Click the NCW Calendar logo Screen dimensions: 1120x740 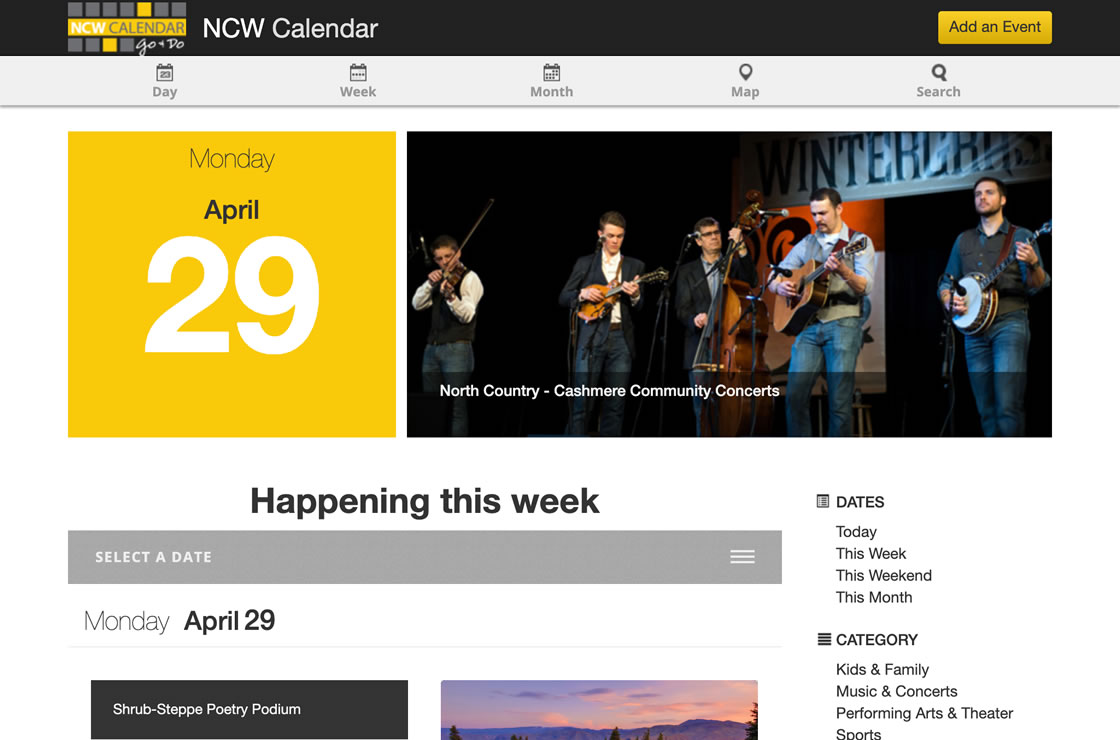127,28
